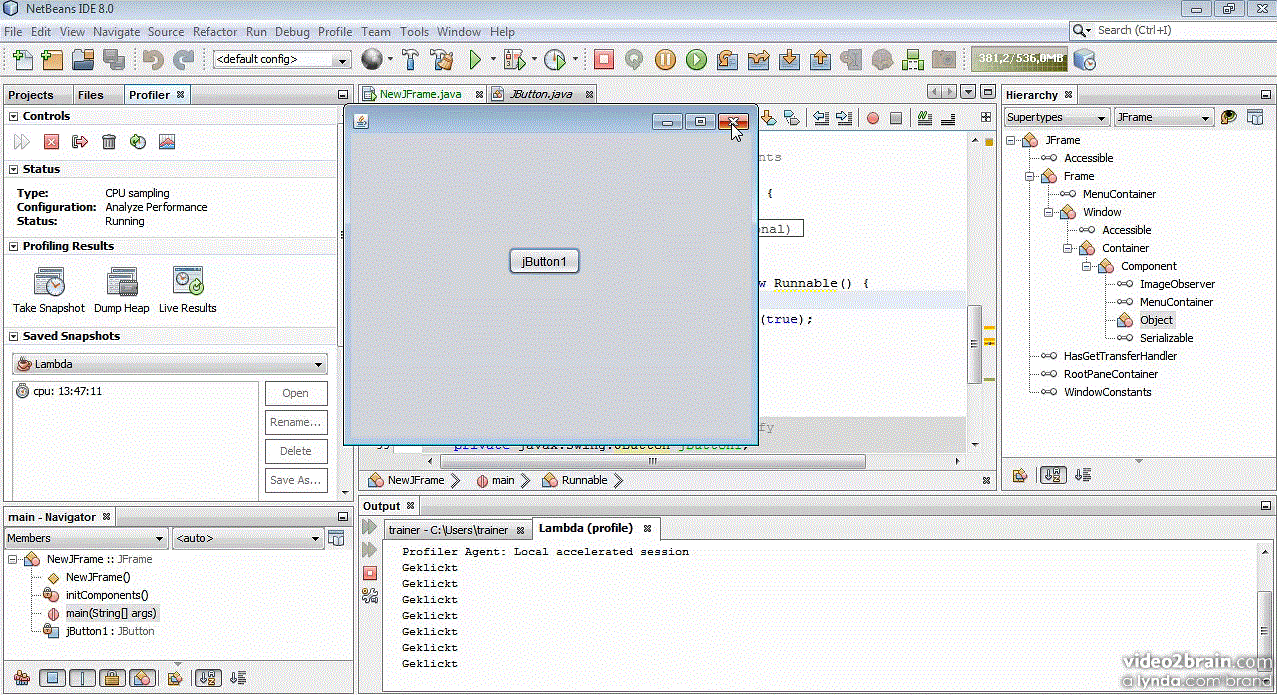Click the Navigator Show Inherited Members icon

tap(21, 678)
